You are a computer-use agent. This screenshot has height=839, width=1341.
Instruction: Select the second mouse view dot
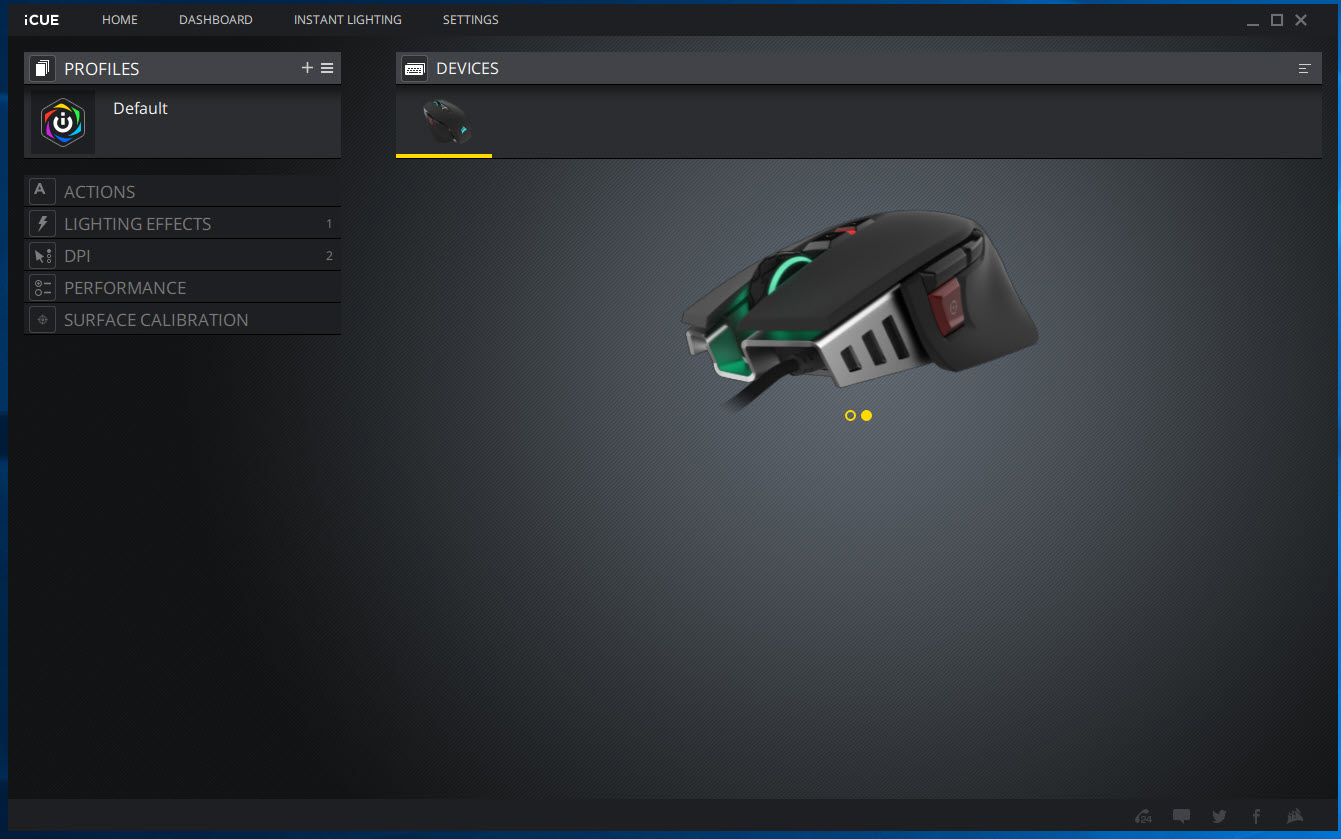pos(866,415)
